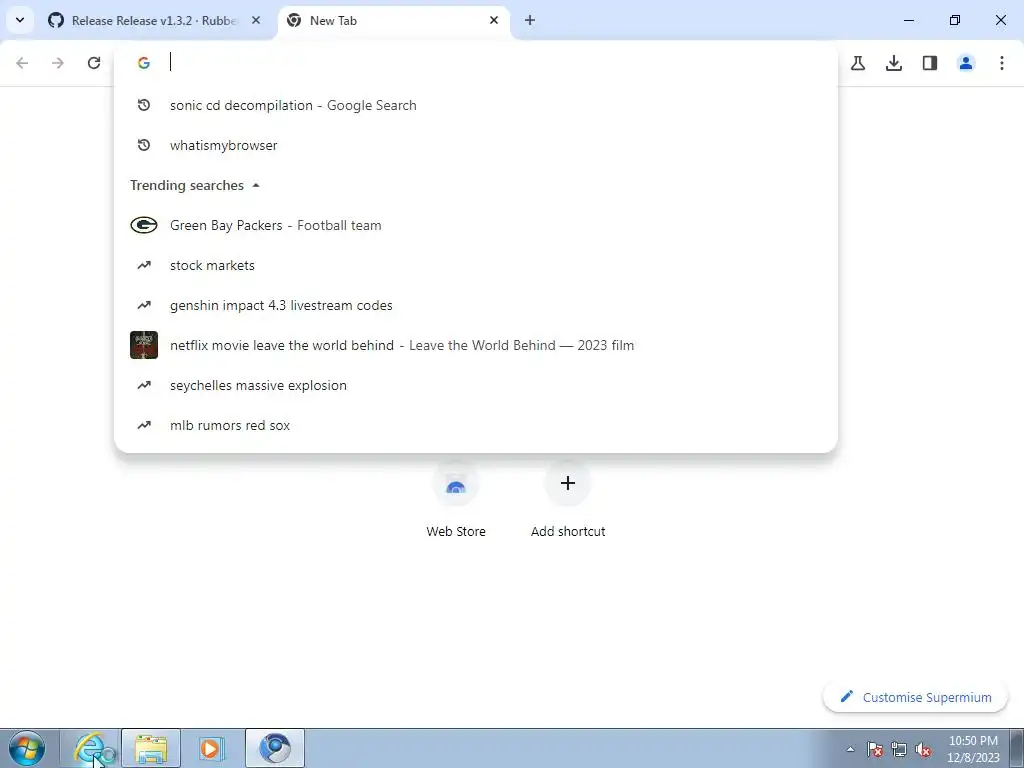Click the history icon beside sonic cd decompilation
Image resolution: width=1024 pixels, height=768 pixels.
point(144,105)
